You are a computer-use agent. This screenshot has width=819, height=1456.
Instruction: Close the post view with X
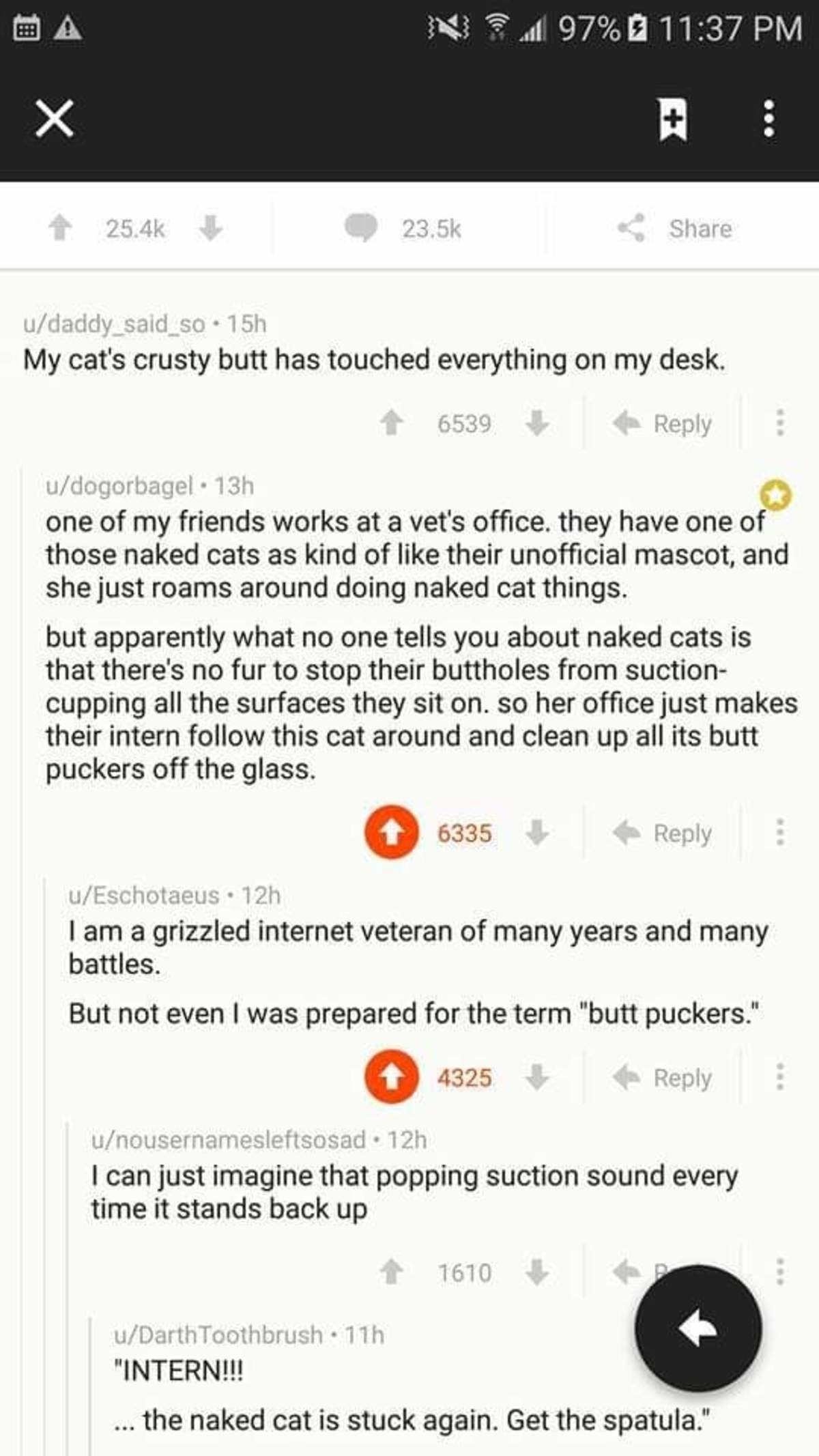55,119
